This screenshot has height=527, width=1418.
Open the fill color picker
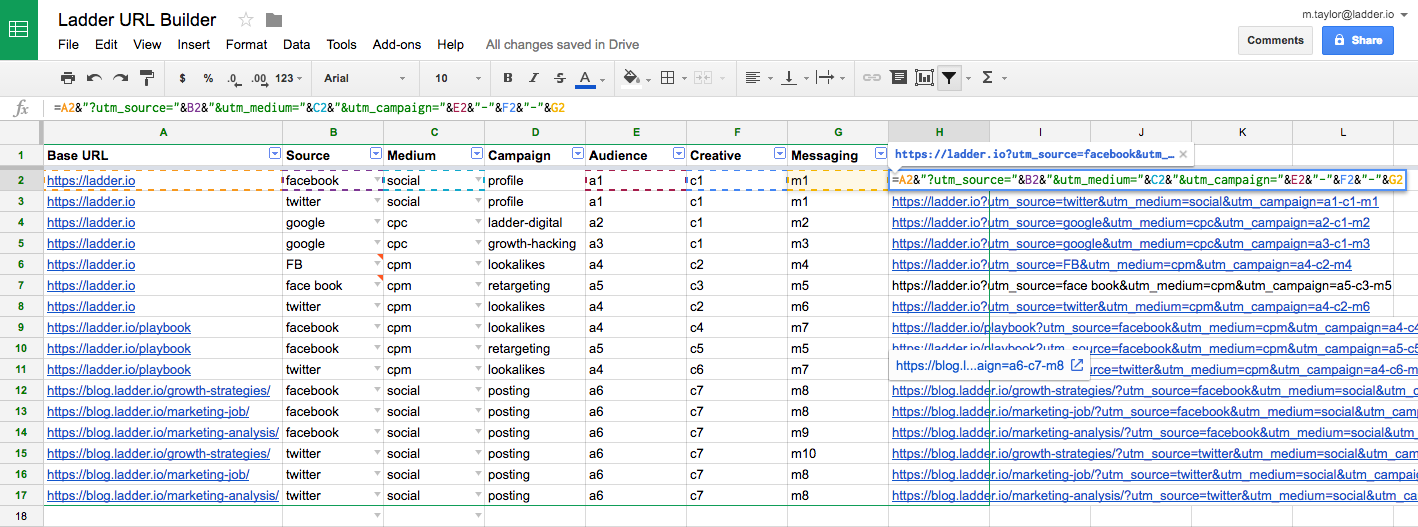point(631,78)
